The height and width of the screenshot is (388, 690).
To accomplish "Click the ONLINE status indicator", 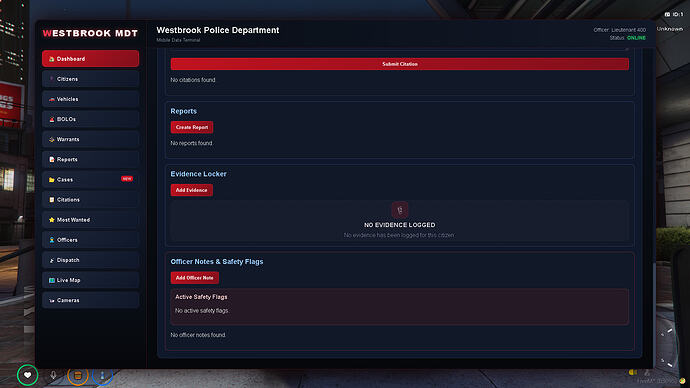I will (x=636, y=38).
